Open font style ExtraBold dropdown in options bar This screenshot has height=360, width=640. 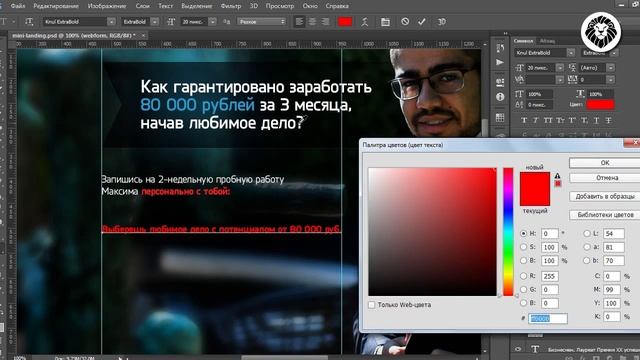click(155, 22)
